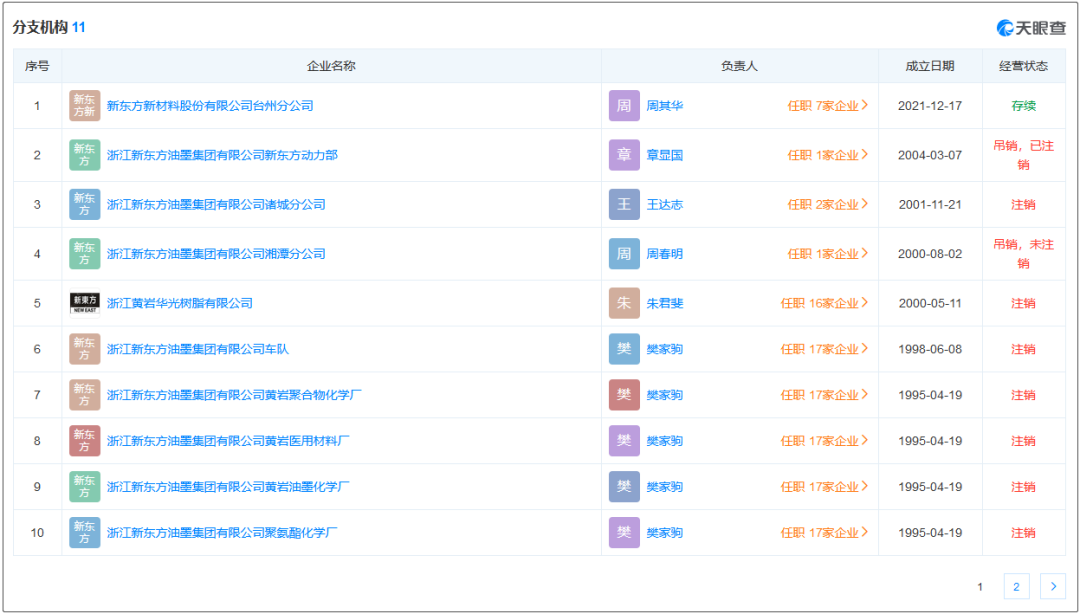Click the 章 avatar beside 章显国
This screenshot has width=1080, height=614.
click(624, 155)
